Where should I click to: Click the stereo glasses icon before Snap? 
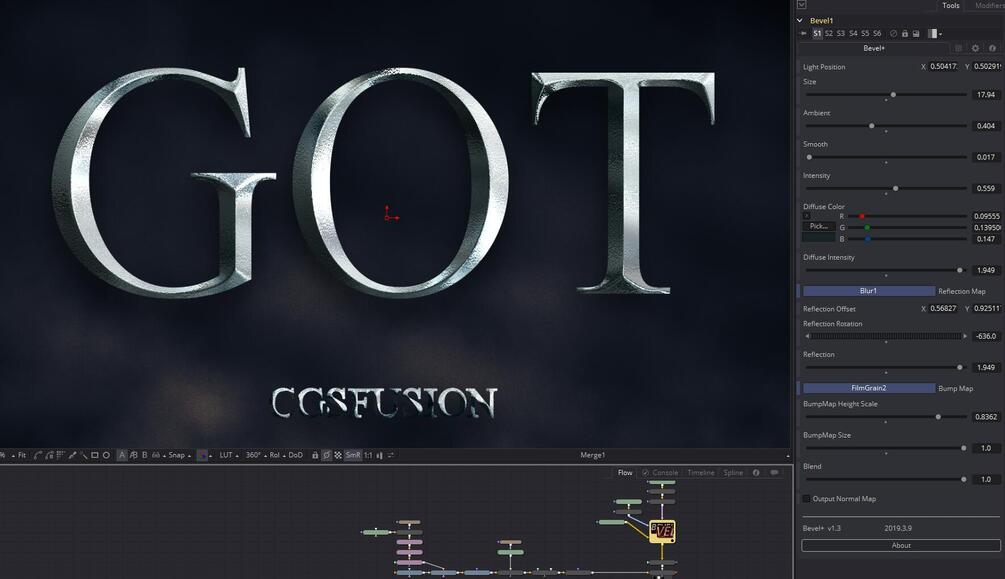click(x=156, y=455)
